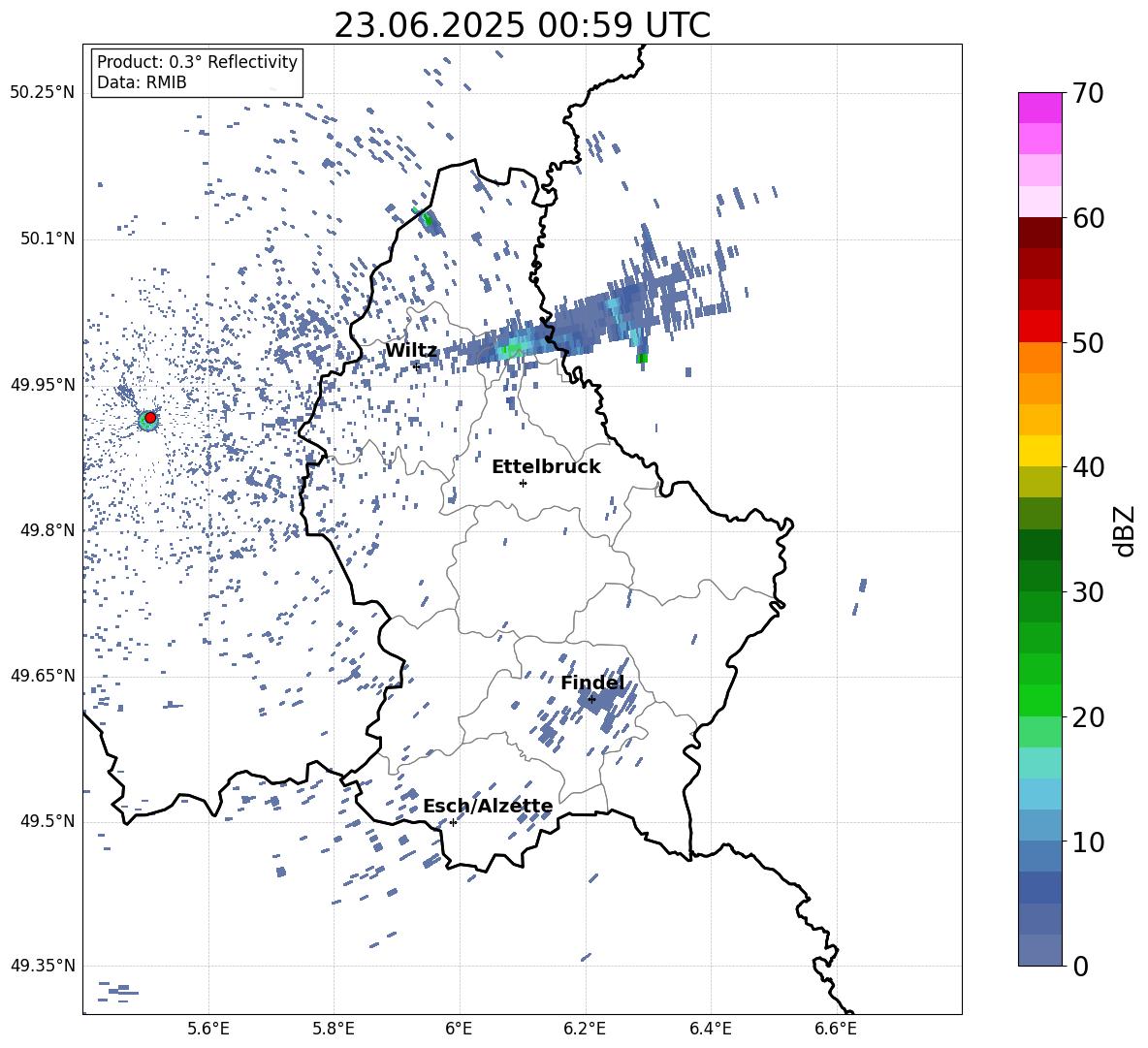Click the timestamp title 23.06.2025 00:59 UTC
This screenshot has height=1048, width=1148.
coord(522,25)
